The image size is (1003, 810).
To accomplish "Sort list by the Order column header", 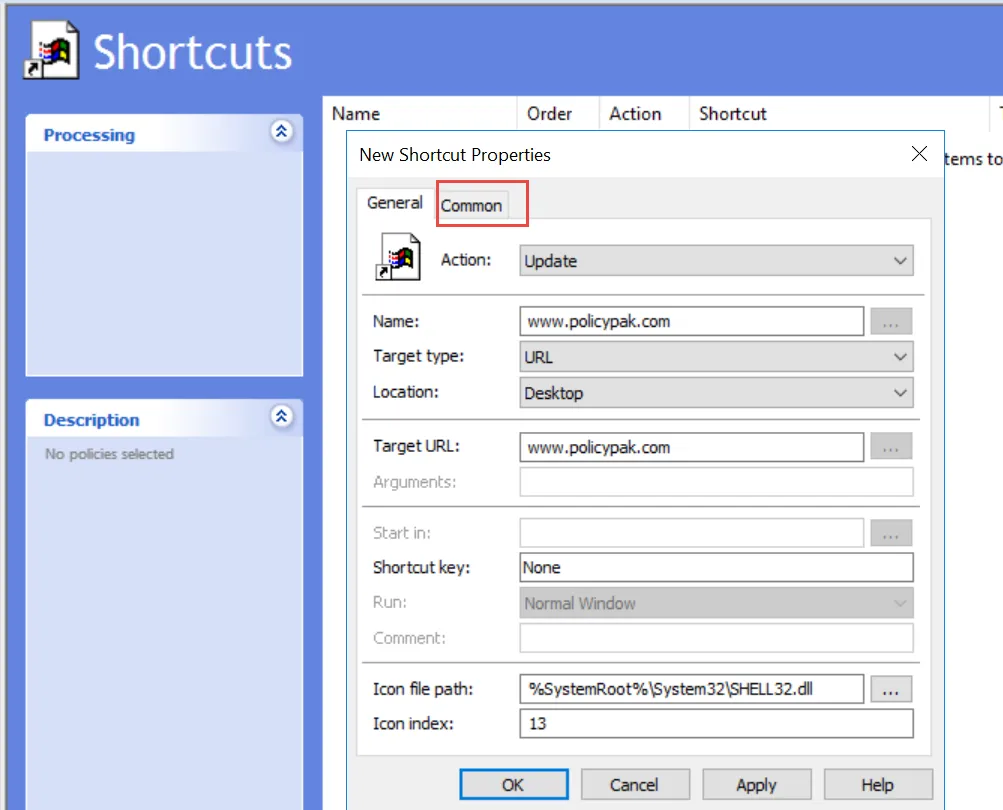I will (x=550, y=114).
